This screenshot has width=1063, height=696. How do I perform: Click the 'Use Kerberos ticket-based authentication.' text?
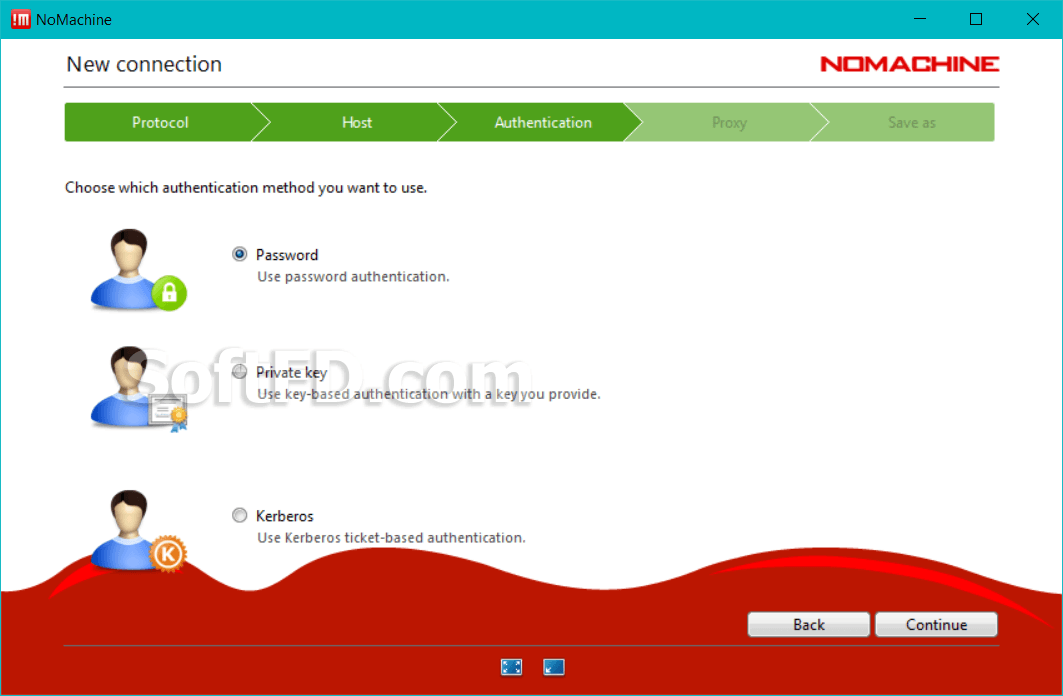click(391, 537)
